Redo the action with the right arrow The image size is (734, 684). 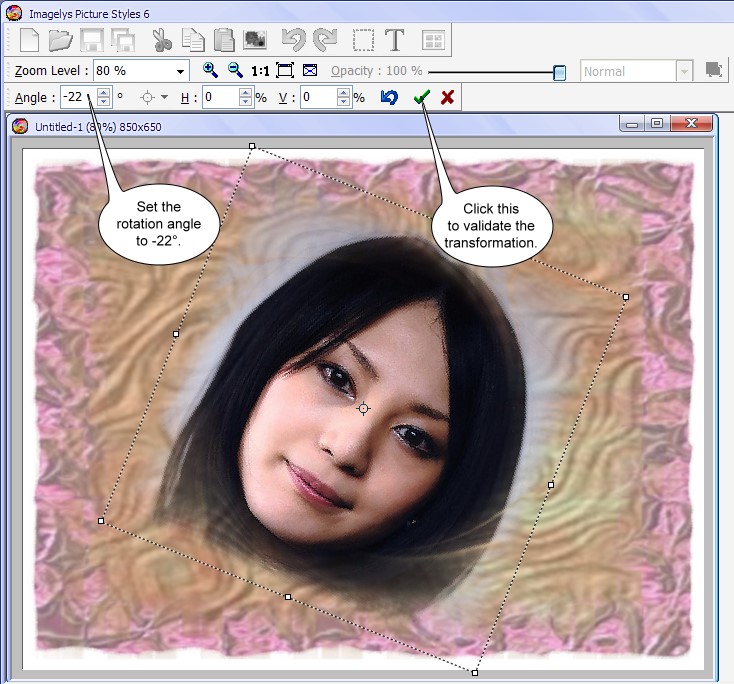pyautogui.click(x=325, y=40)
